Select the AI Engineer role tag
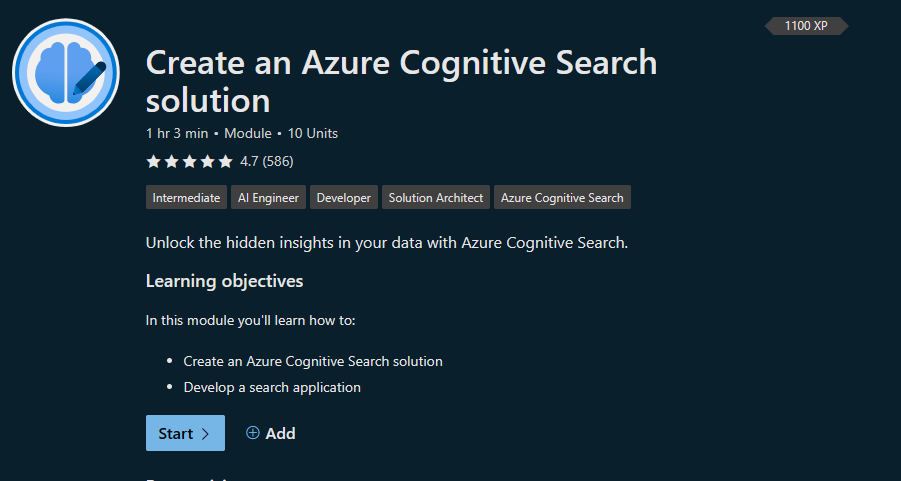The width and height of the screenshot is (901, 481). 268,197
